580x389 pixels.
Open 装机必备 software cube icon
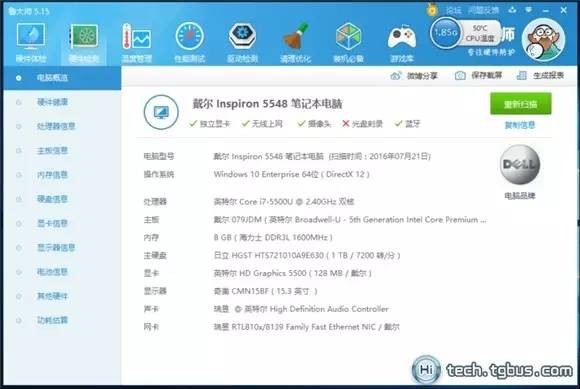[348, 41]
